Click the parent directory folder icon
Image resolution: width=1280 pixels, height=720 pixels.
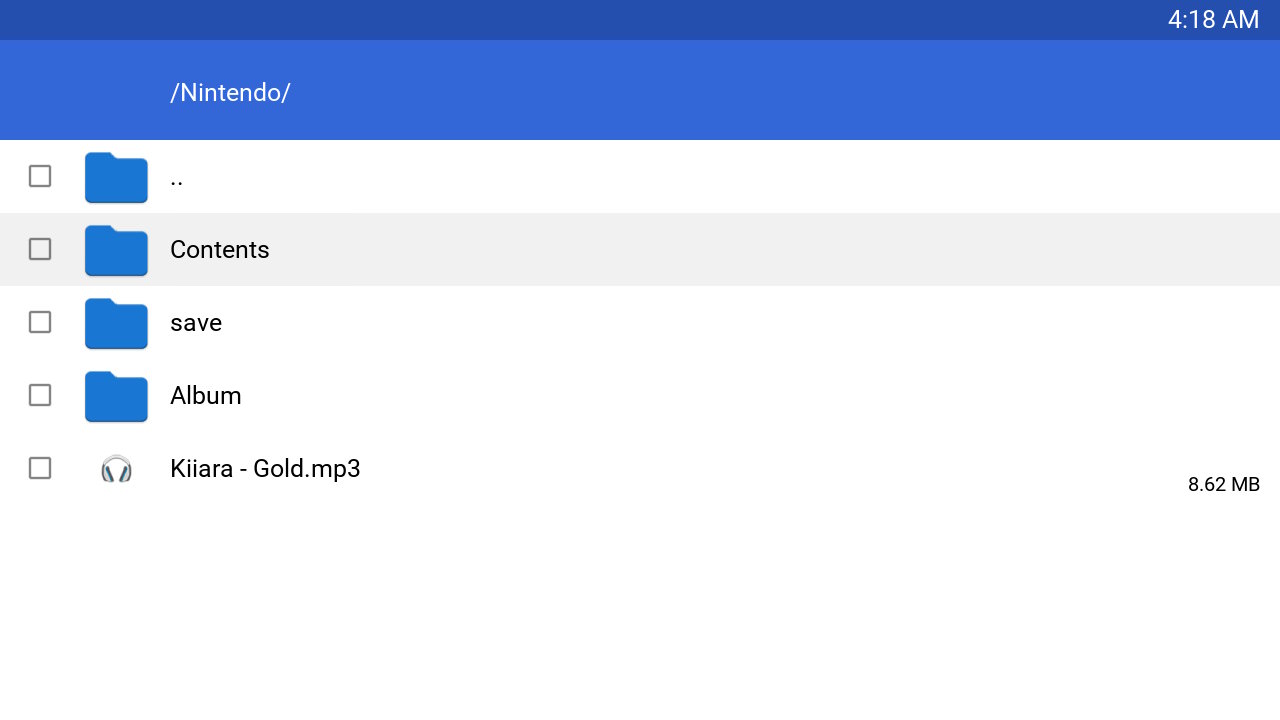point(116,177)
